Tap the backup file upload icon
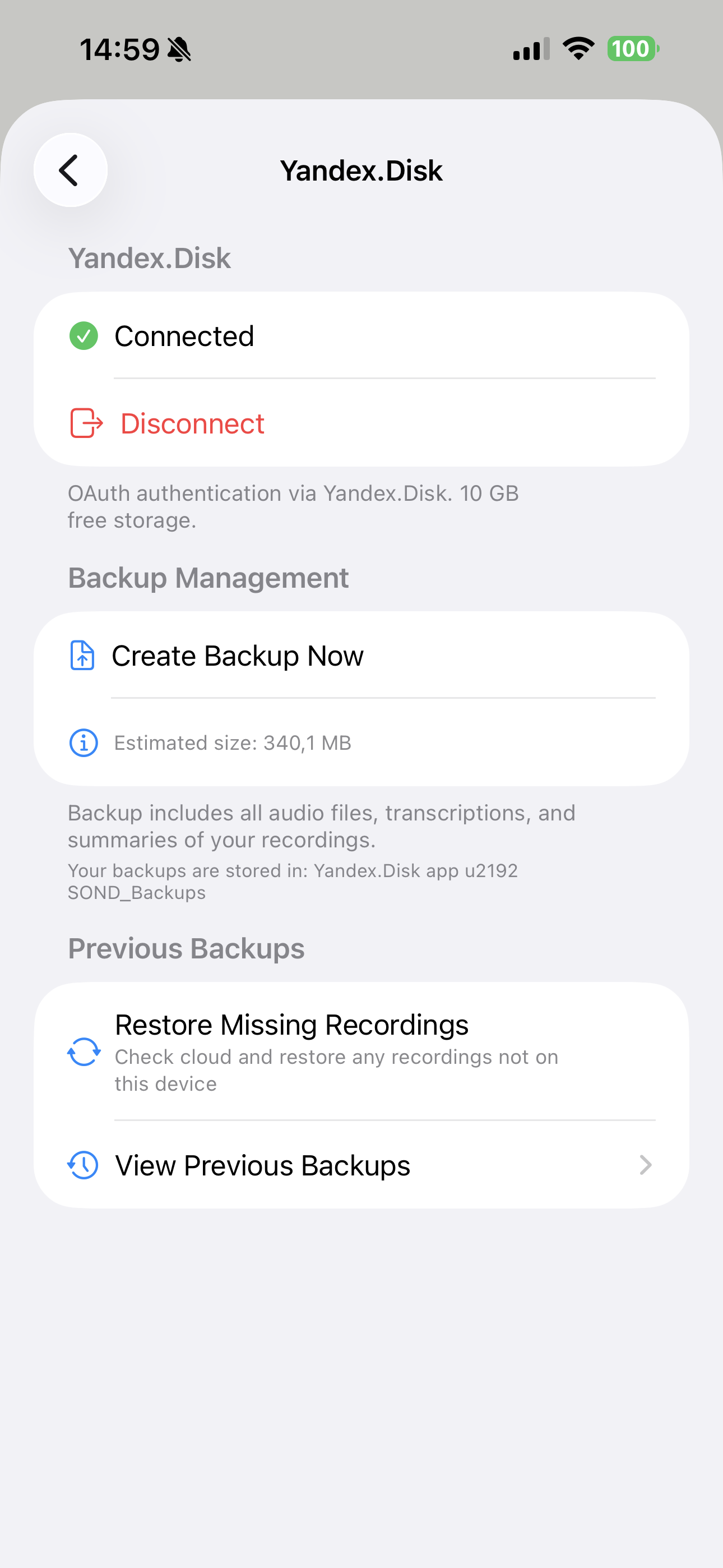The width and height of the screenshot is (723, 1568). tap(82, 656)
